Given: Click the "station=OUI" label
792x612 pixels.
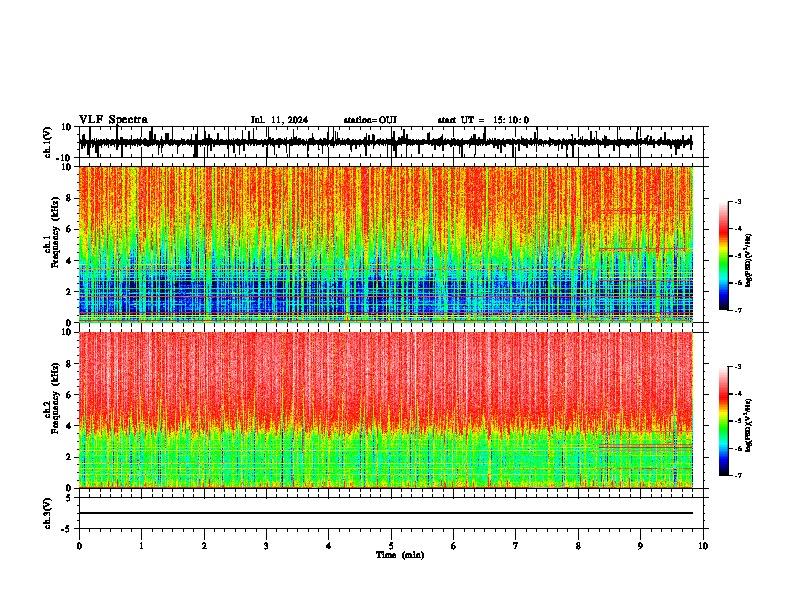Looking at the screenshot, I should (370, 120).
